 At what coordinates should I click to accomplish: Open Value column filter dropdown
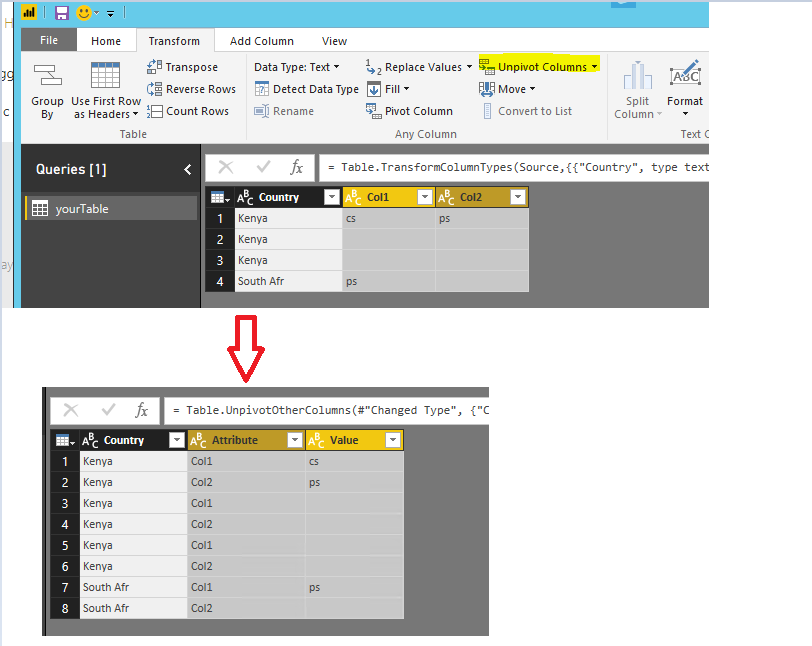click(393, 440)
